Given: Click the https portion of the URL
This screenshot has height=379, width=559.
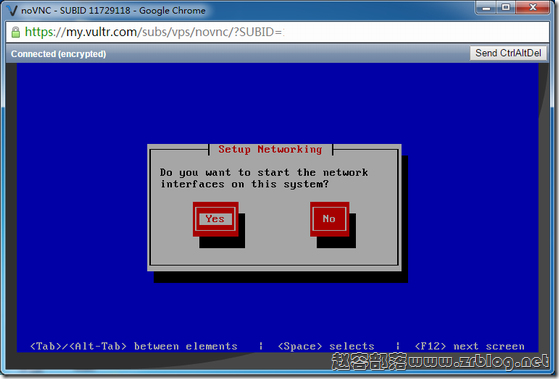Looking at the screenshot, I should pyautogui.click(x=39, y=32).
